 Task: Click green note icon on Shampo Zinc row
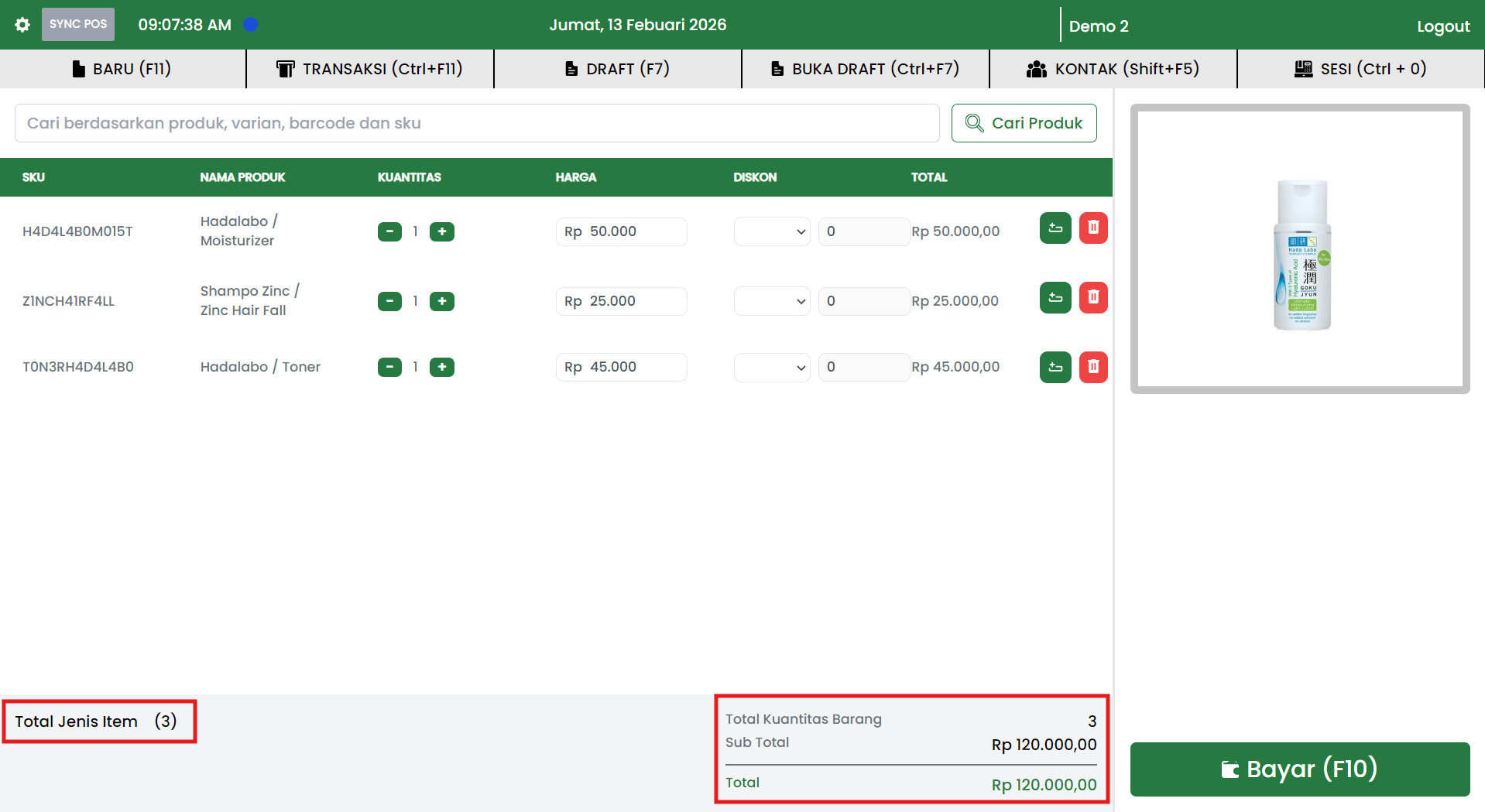(x=1055, y=298)
